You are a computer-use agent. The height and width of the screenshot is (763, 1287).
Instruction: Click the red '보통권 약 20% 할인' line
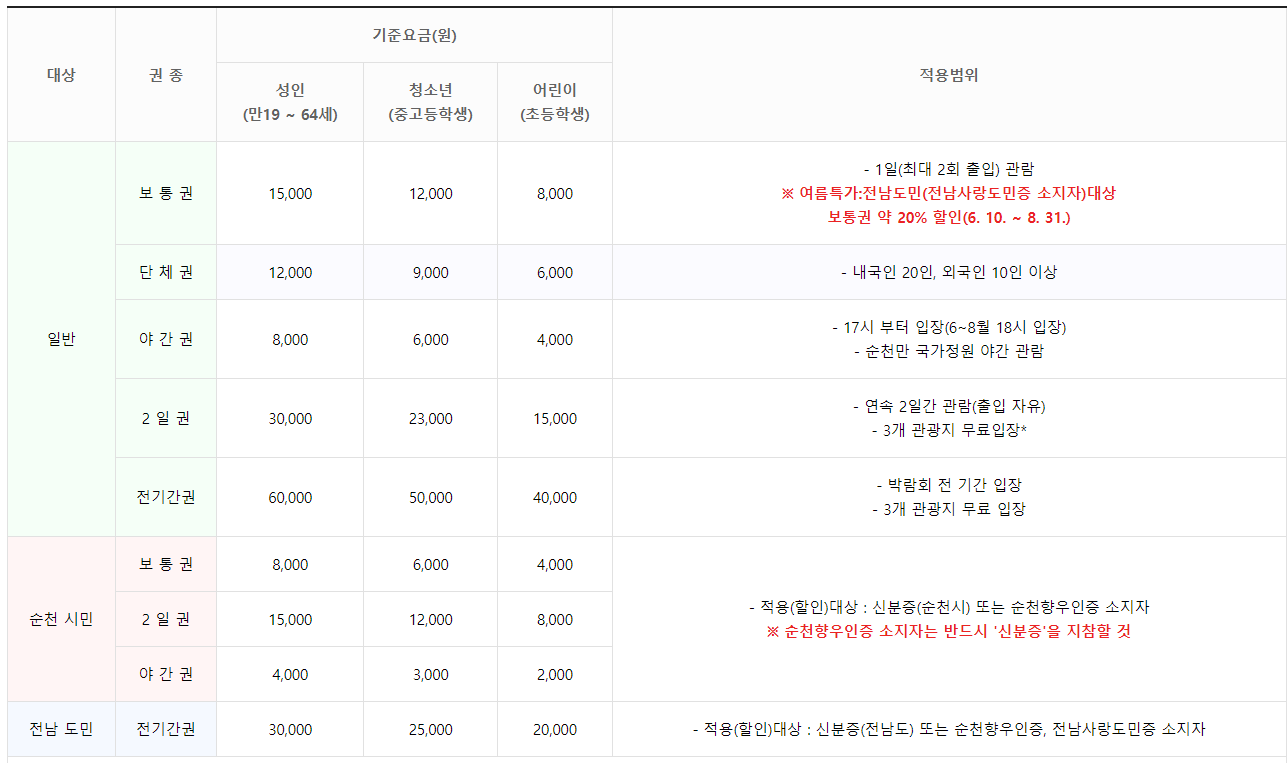click(x=949, y=217)
